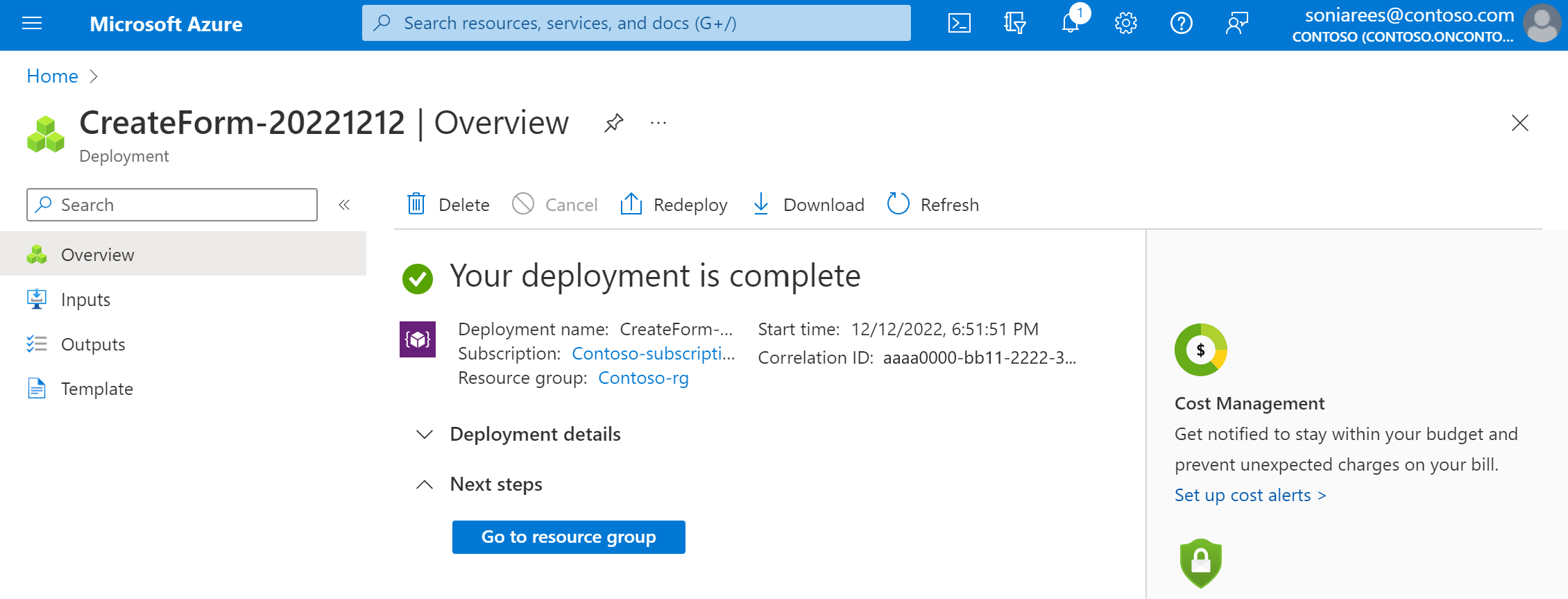Select Outputs in the side menu
This screenshot has width=1568, height=599.
pyautogui.click(x=93, y=344)
